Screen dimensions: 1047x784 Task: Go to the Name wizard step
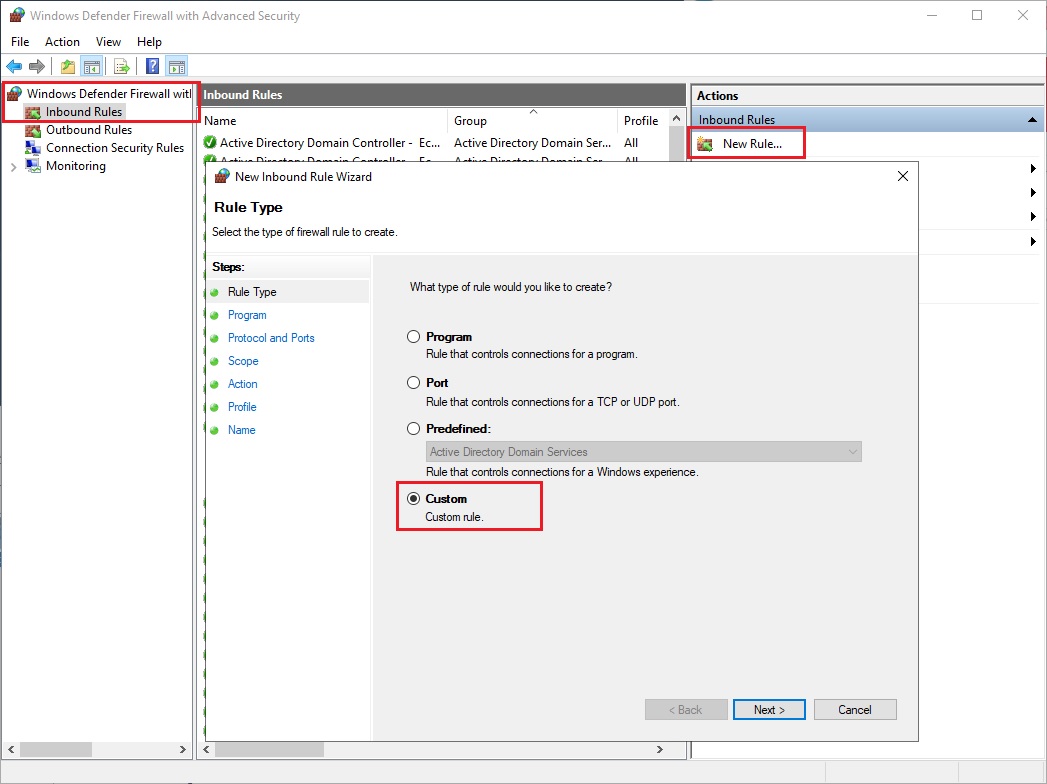(x=241, y=430)
